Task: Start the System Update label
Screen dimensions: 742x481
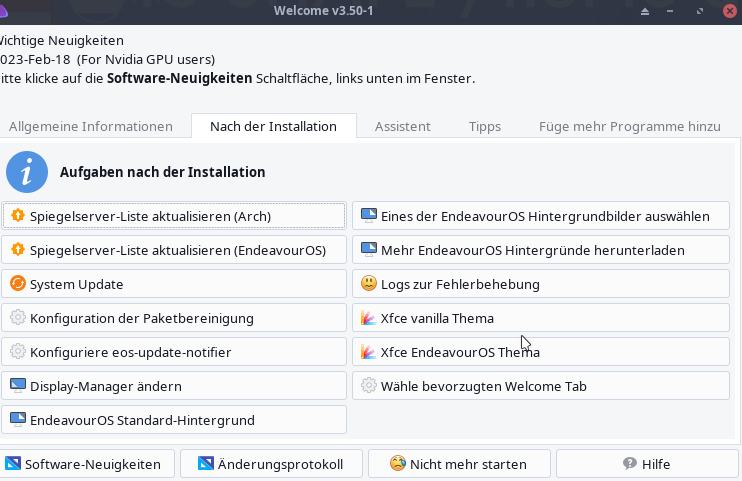Action: coord(77,285)
